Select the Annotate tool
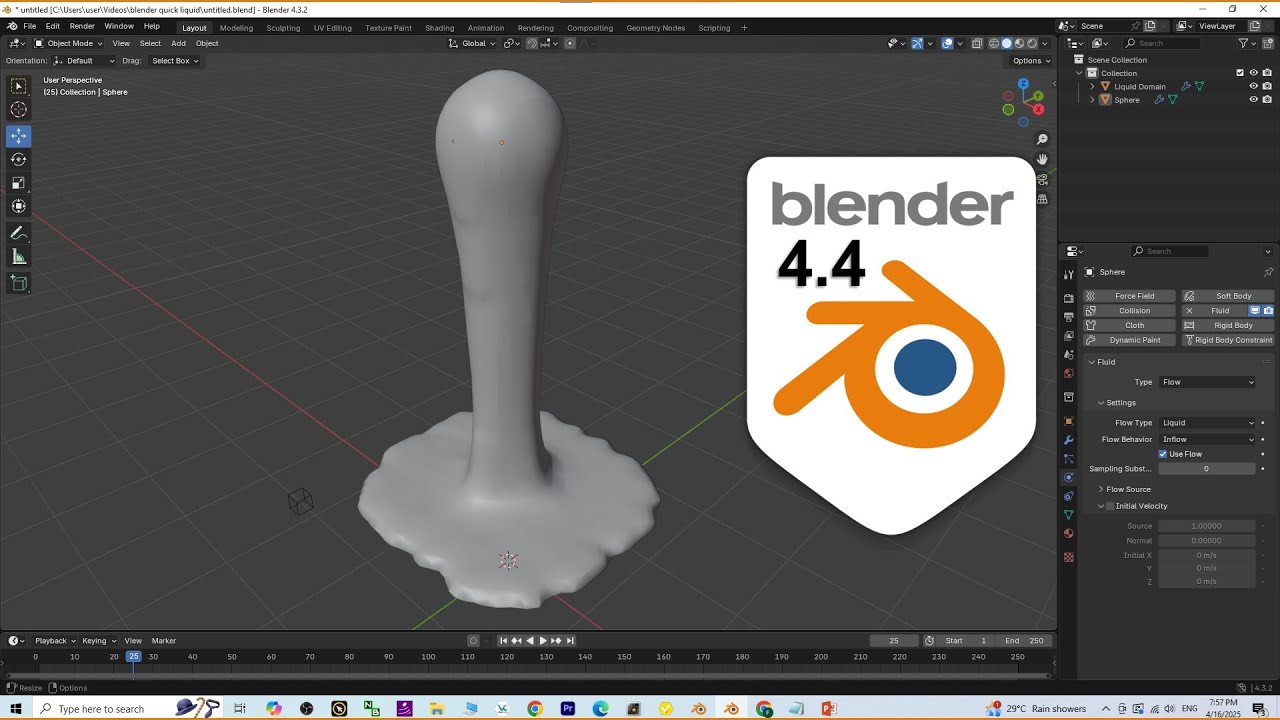 (19, 233)
